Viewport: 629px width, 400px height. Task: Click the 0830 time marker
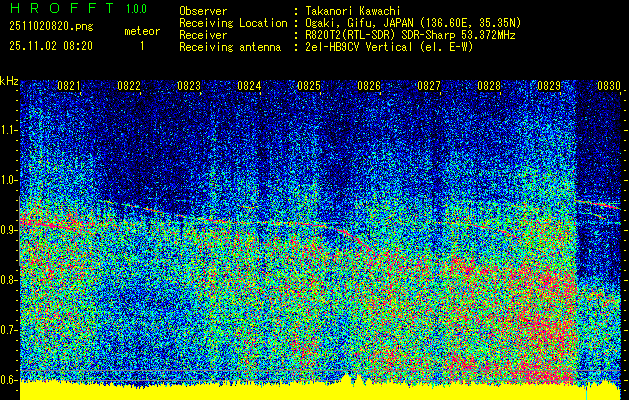[609, 86]
